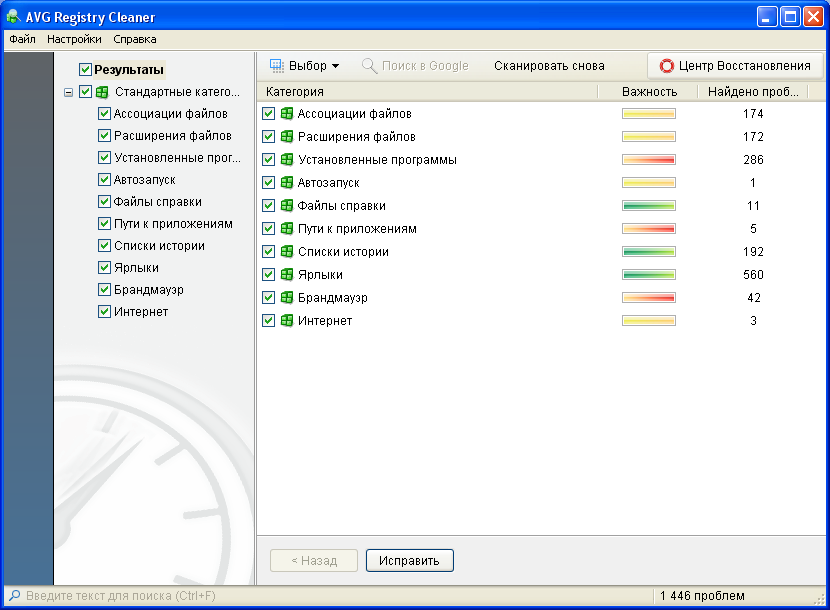Click the green icon in the Интернет list row
The height and width of the screenshot is (610, 830).
286,320
